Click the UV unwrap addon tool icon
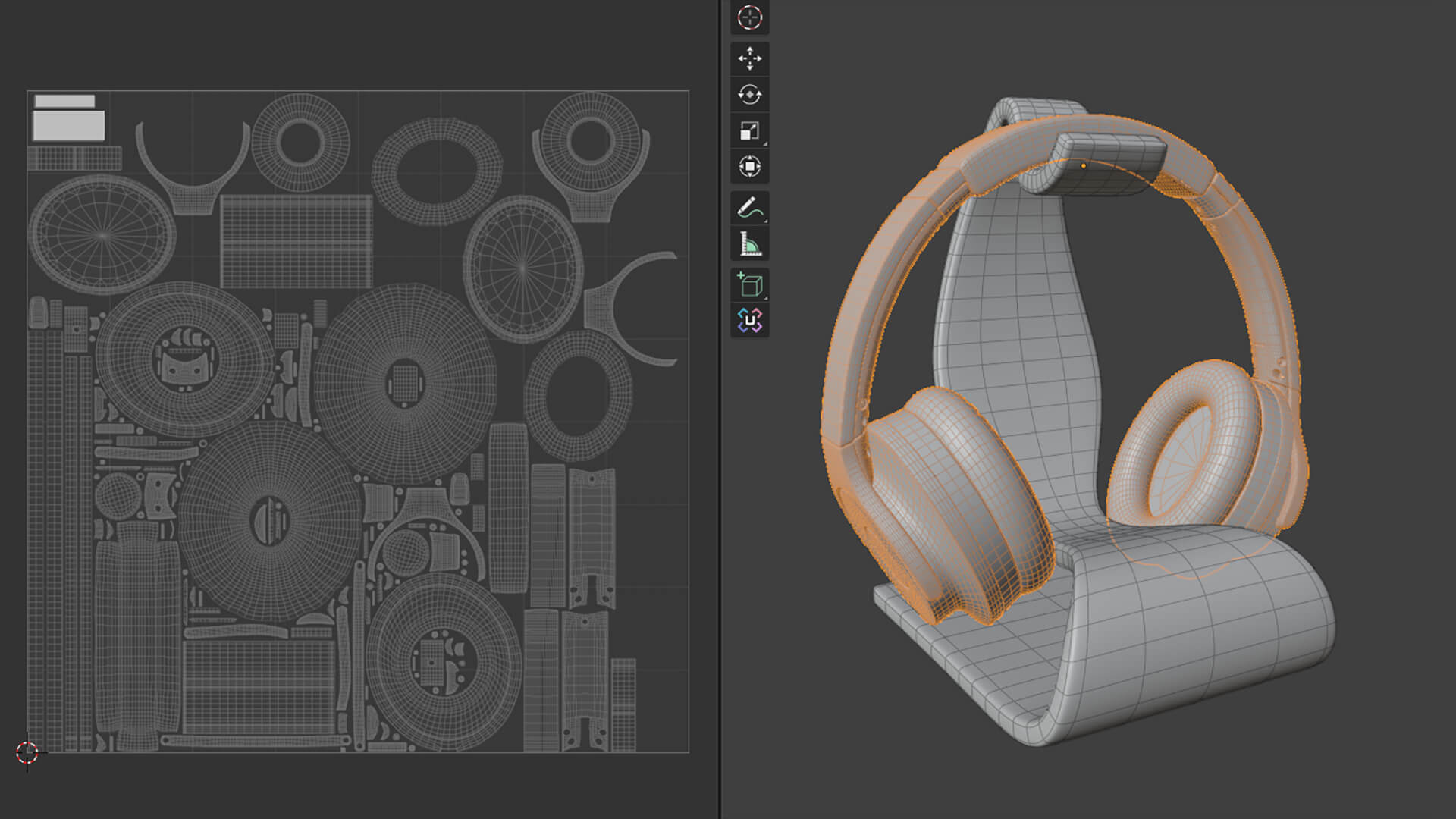This screenshot has height=819, width=1456. pyautogui.click(x=749, y=321)
